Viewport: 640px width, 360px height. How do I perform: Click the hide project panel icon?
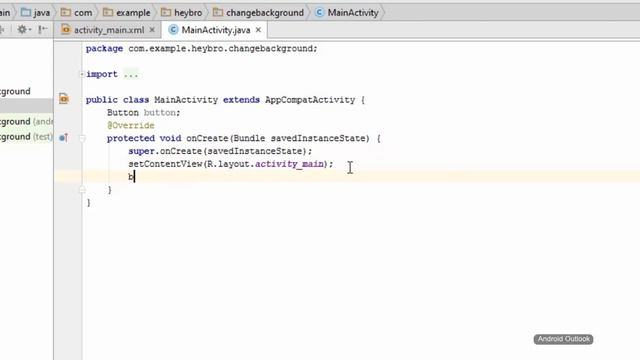42,29
